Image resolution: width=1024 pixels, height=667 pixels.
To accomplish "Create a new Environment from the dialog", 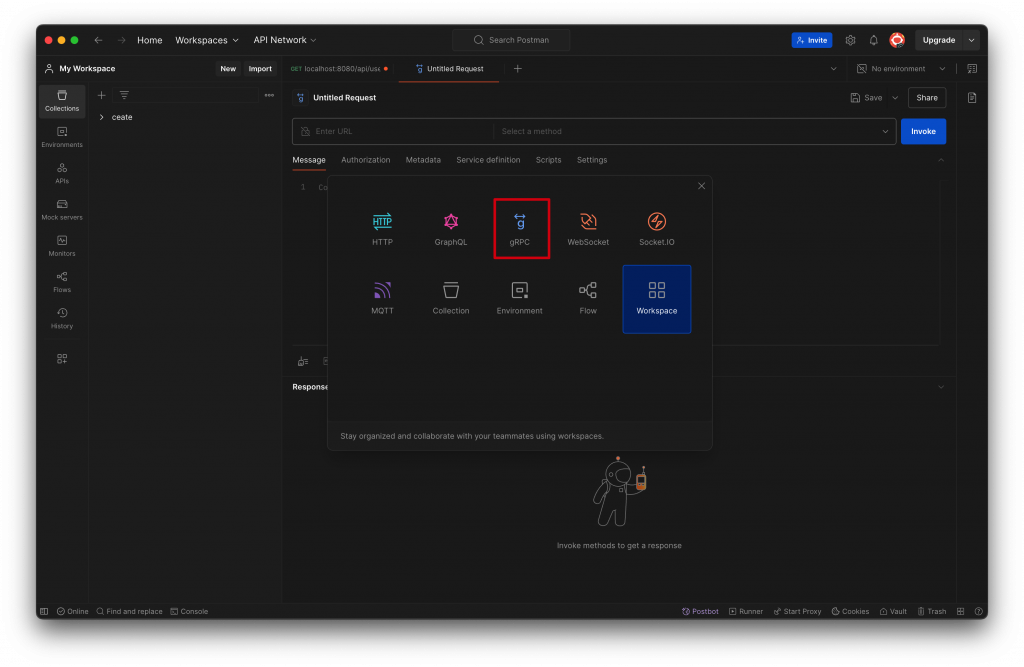I will tap(519, 299).
